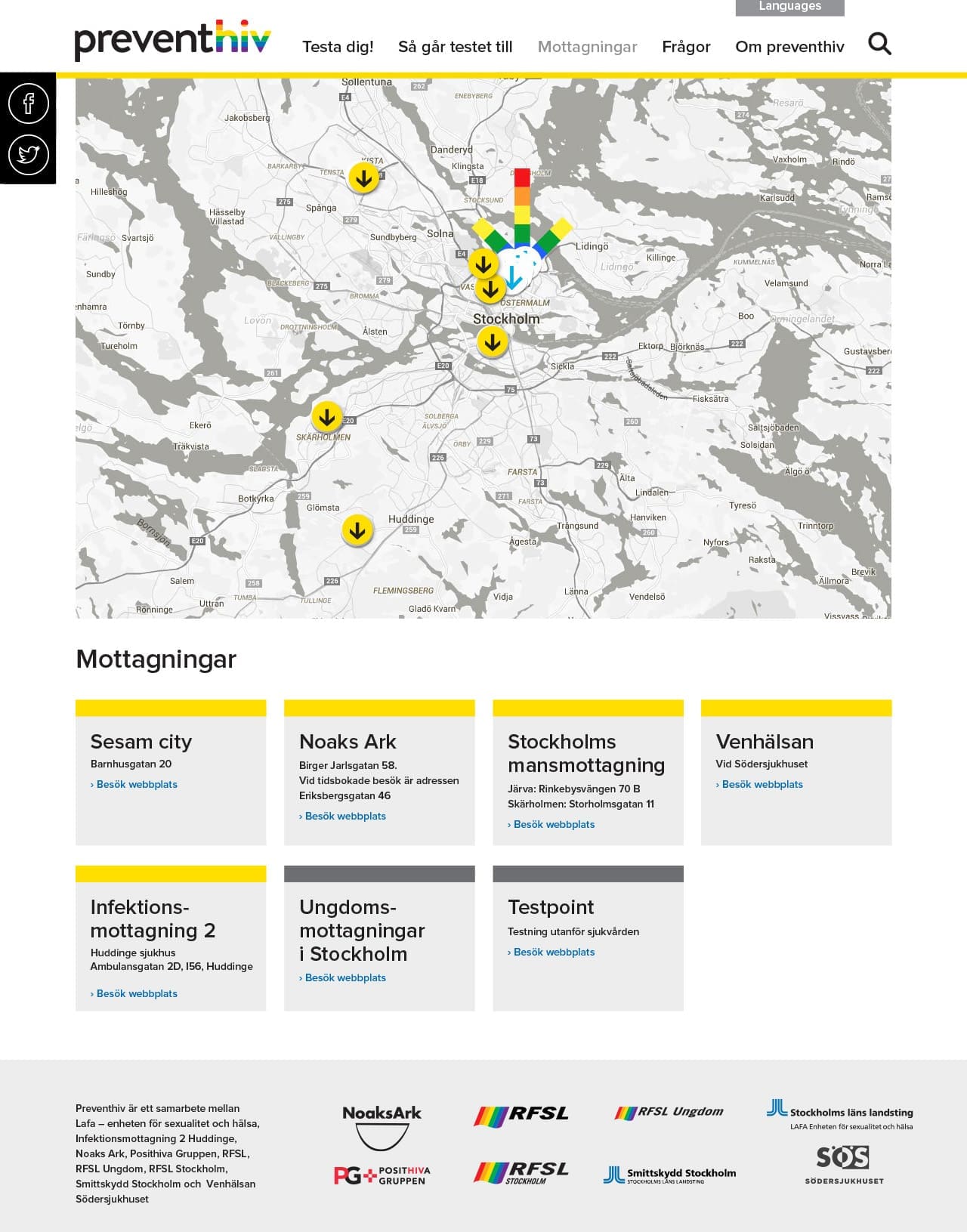Select the map marker at Skärholmen
Viewport: 967px width, 1232px height.
pos(327,417)
